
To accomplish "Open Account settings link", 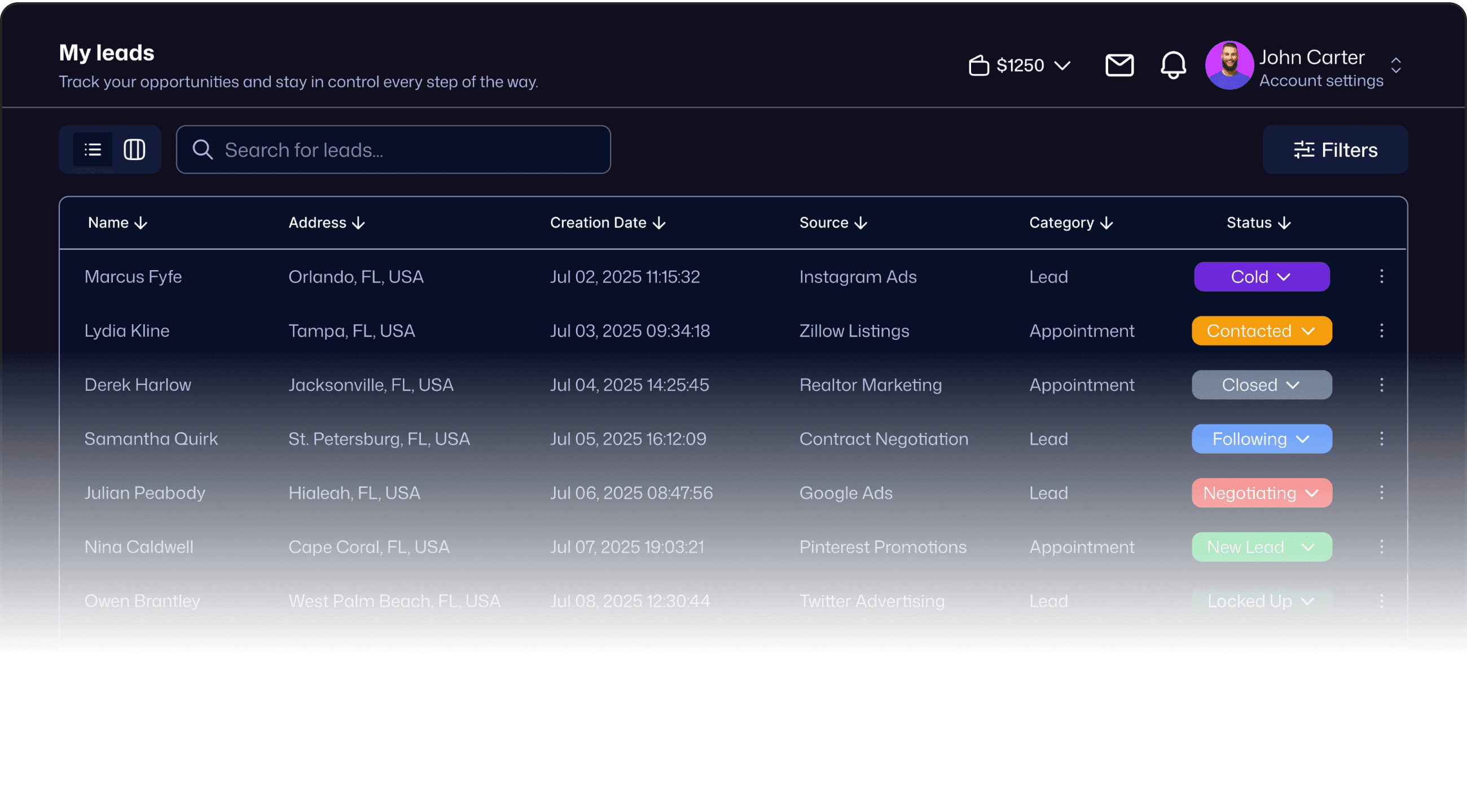I will 1321,81.
